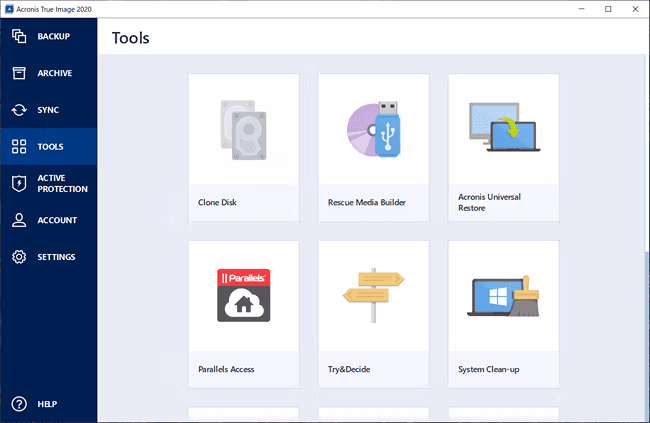Switch to the SYNC section label
The height and width of the screenshot is (423, 650).
pos(48,110)
